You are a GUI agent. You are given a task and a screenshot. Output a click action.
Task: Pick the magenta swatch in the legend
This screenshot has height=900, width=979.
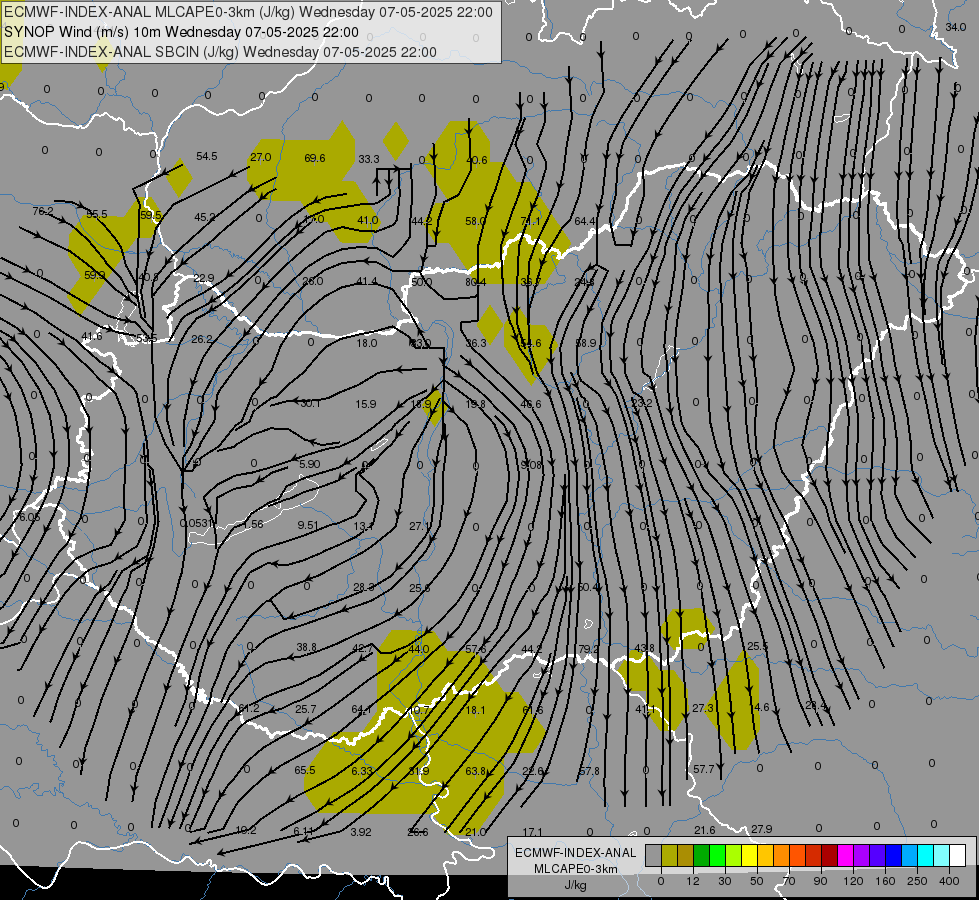click(x=845, y=855)
